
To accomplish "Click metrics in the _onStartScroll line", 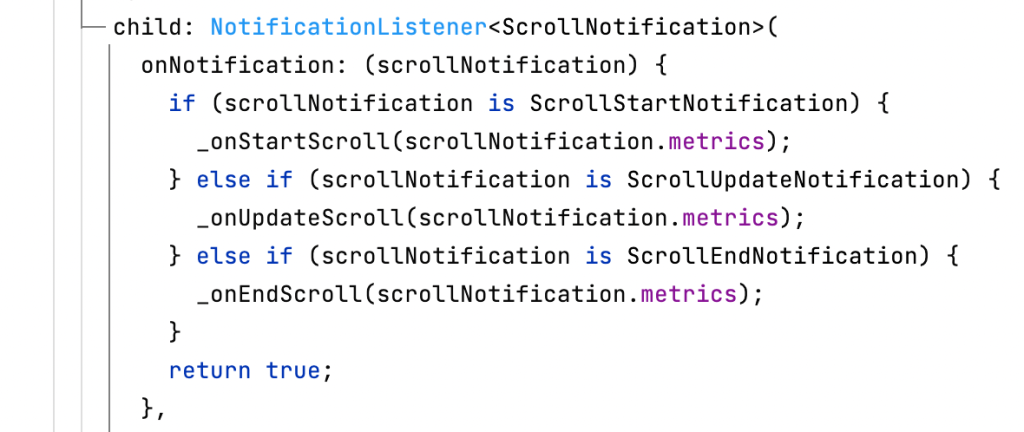I will (x=716, y=142).
